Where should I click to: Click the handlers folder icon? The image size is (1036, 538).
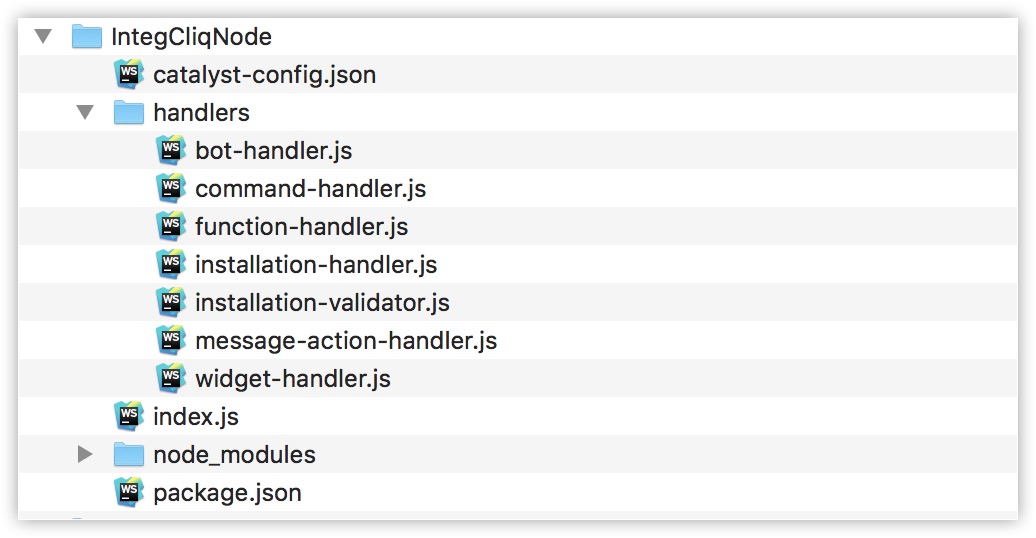[x=129, y=112]
